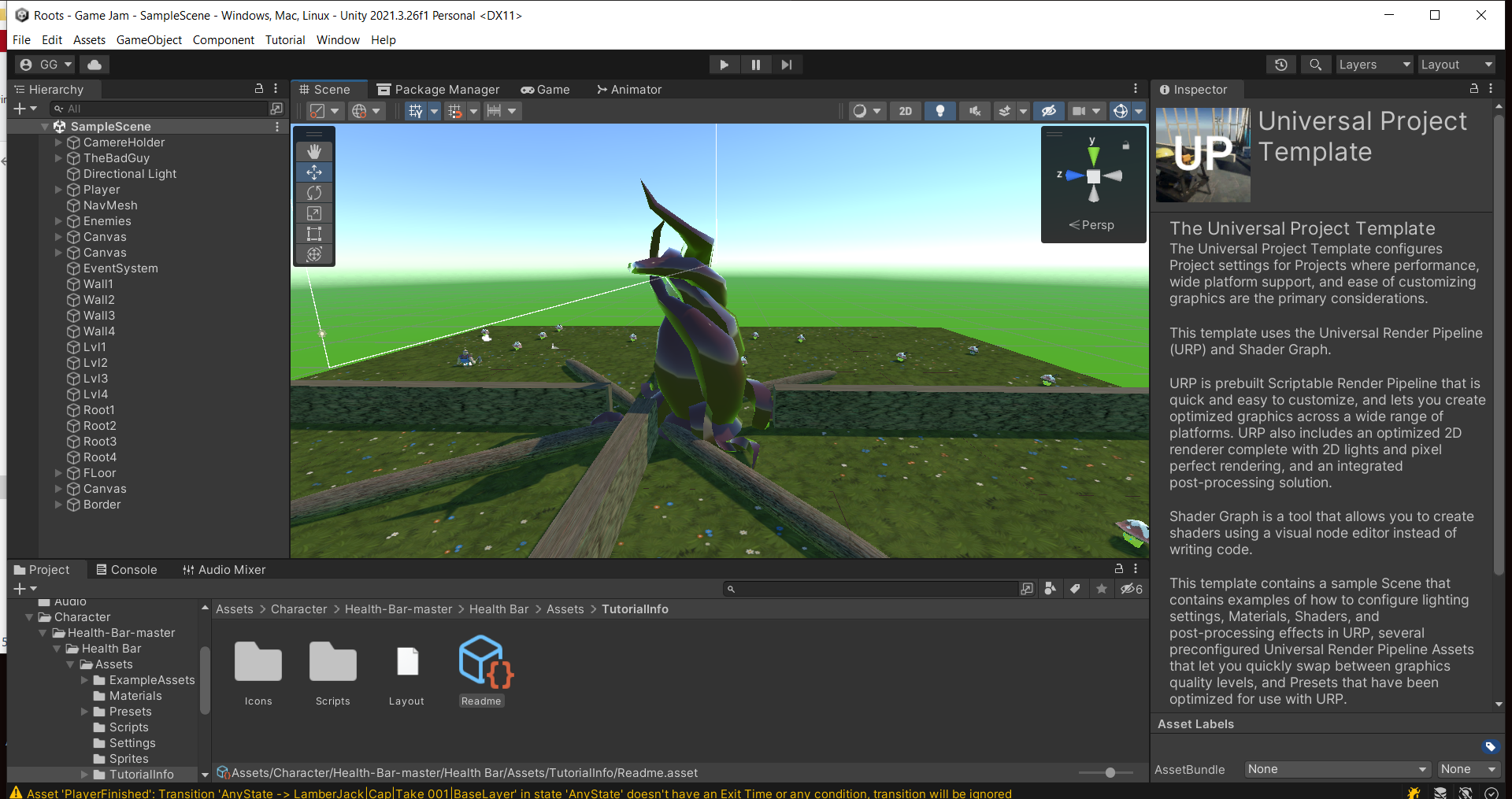Toggle grid visibility in Scene toolbar
Image resolution: width=1512 pixels, height=799 pixels.
(x=416, y=111)
